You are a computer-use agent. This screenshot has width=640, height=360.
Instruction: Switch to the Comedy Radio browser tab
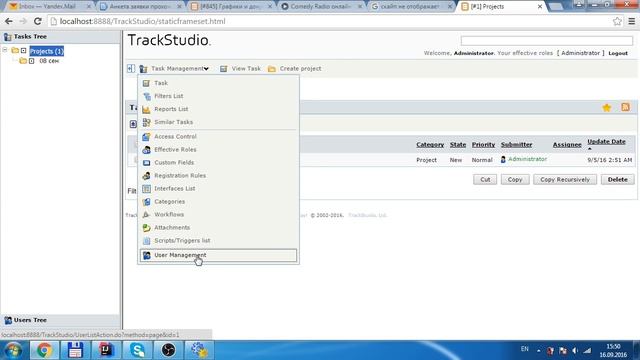point(321,7)
